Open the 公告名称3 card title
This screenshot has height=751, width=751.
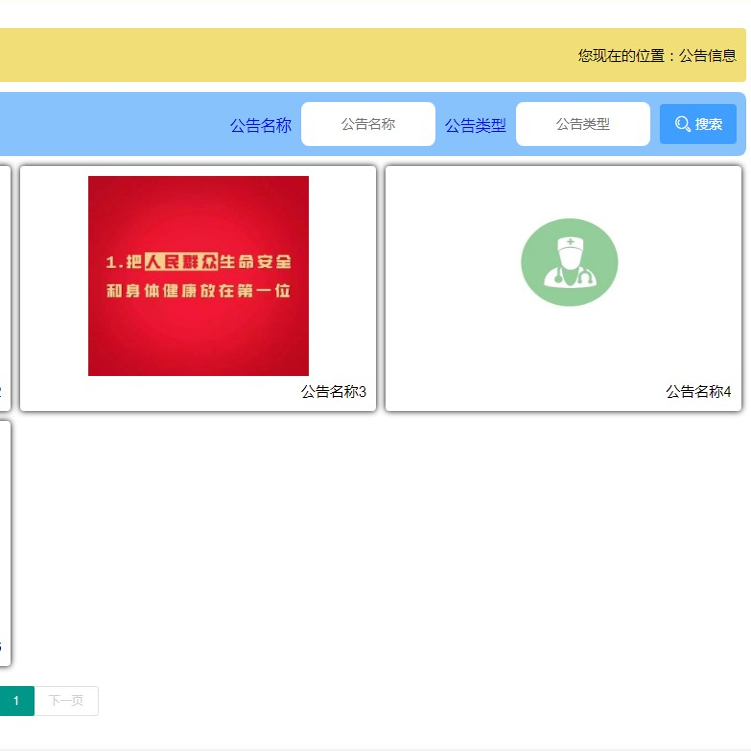(x=333, y=392)
